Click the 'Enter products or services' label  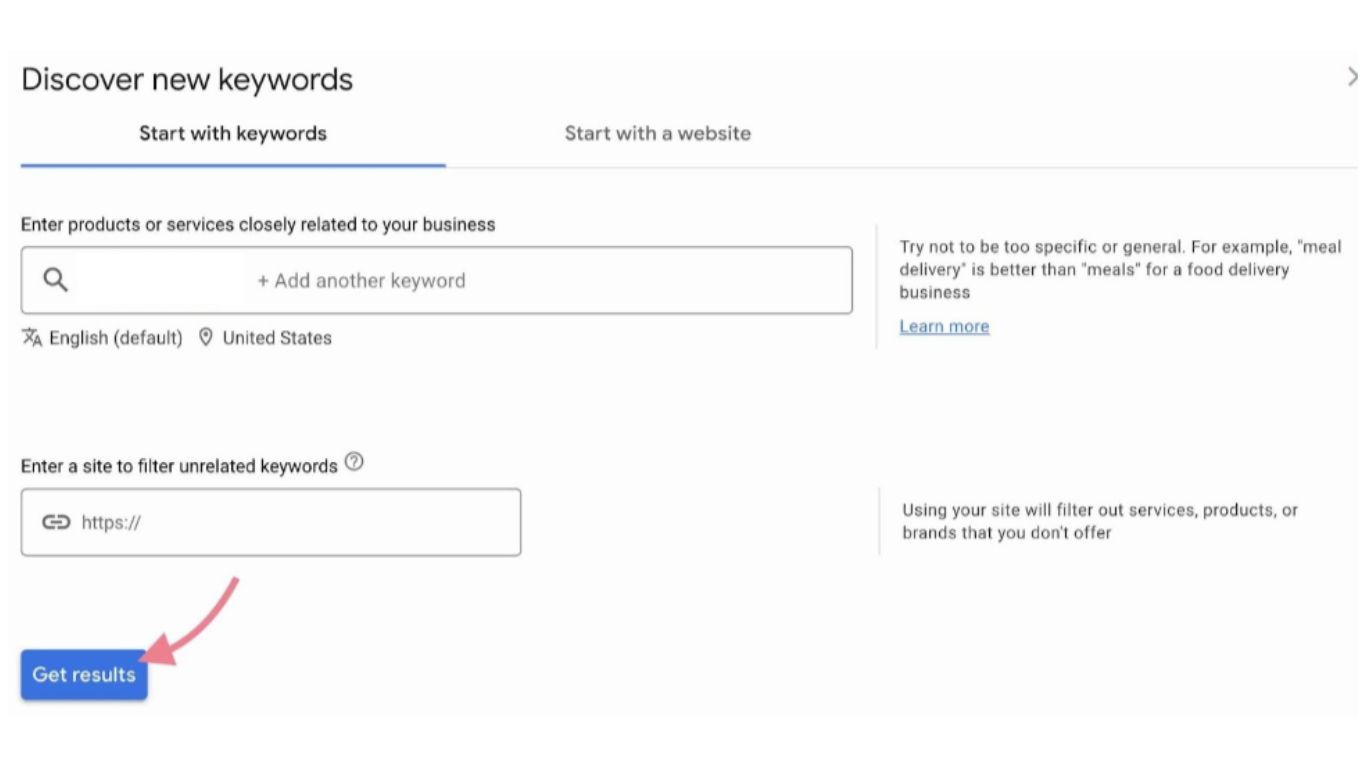coord(258,225)
